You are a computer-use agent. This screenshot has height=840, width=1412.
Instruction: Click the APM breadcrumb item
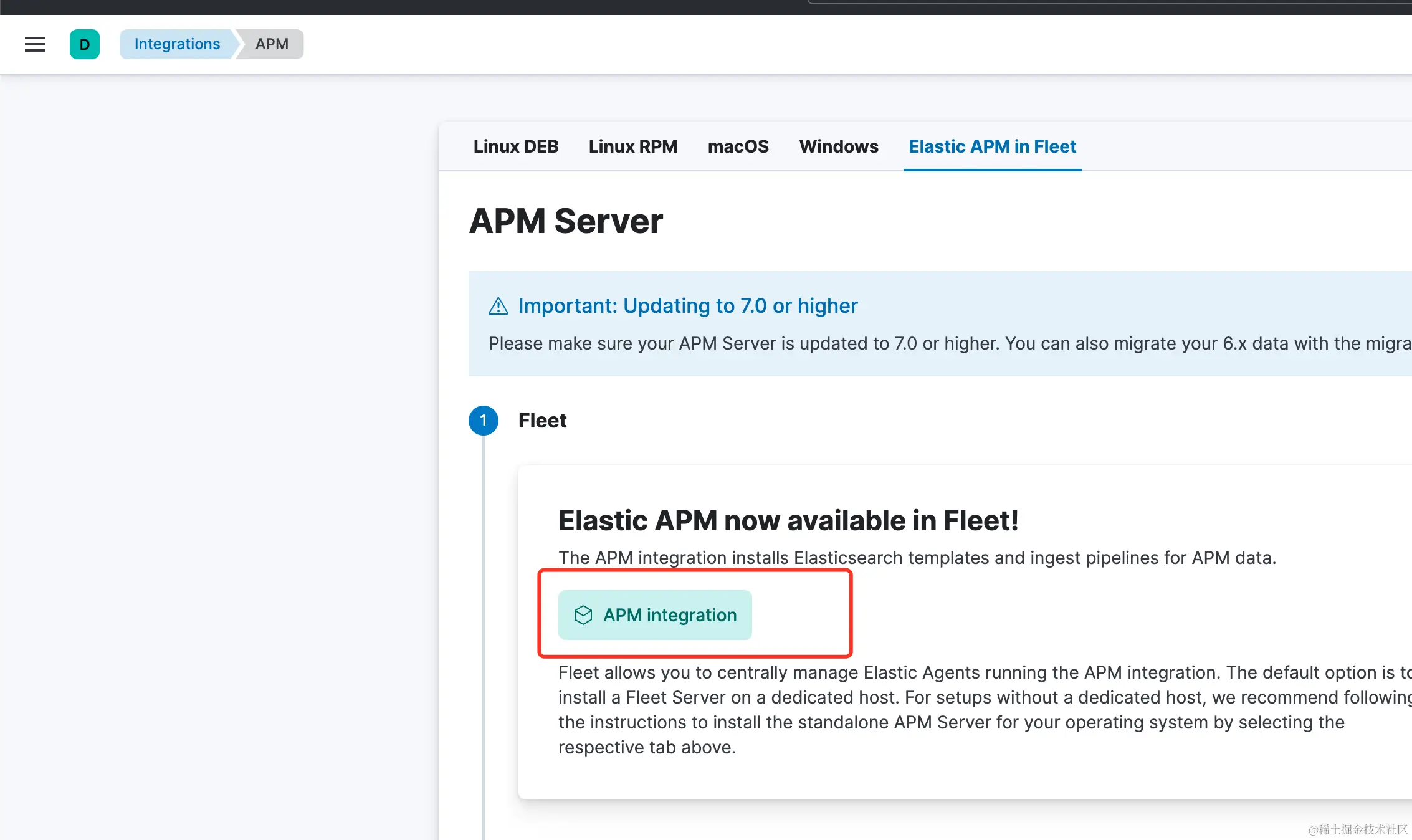click(x=272, y=44)
